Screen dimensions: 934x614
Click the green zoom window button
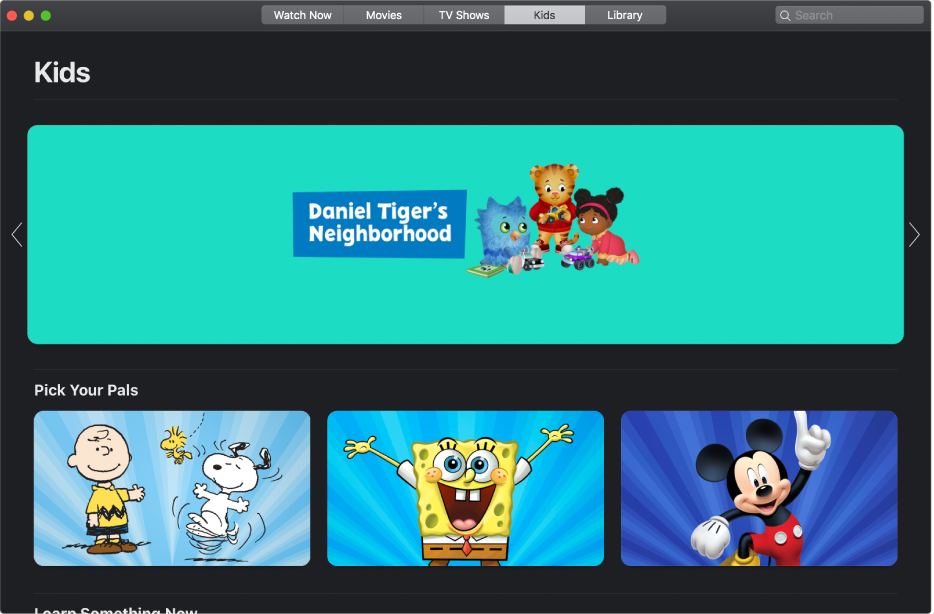click(46, 15)
